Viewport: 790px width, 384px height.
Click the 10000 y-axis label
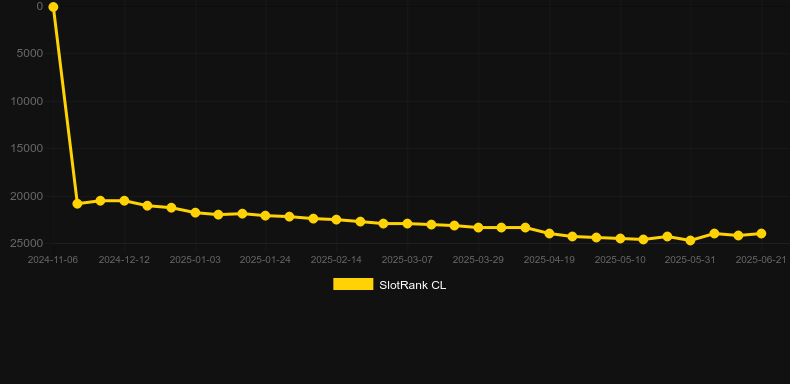27,101
